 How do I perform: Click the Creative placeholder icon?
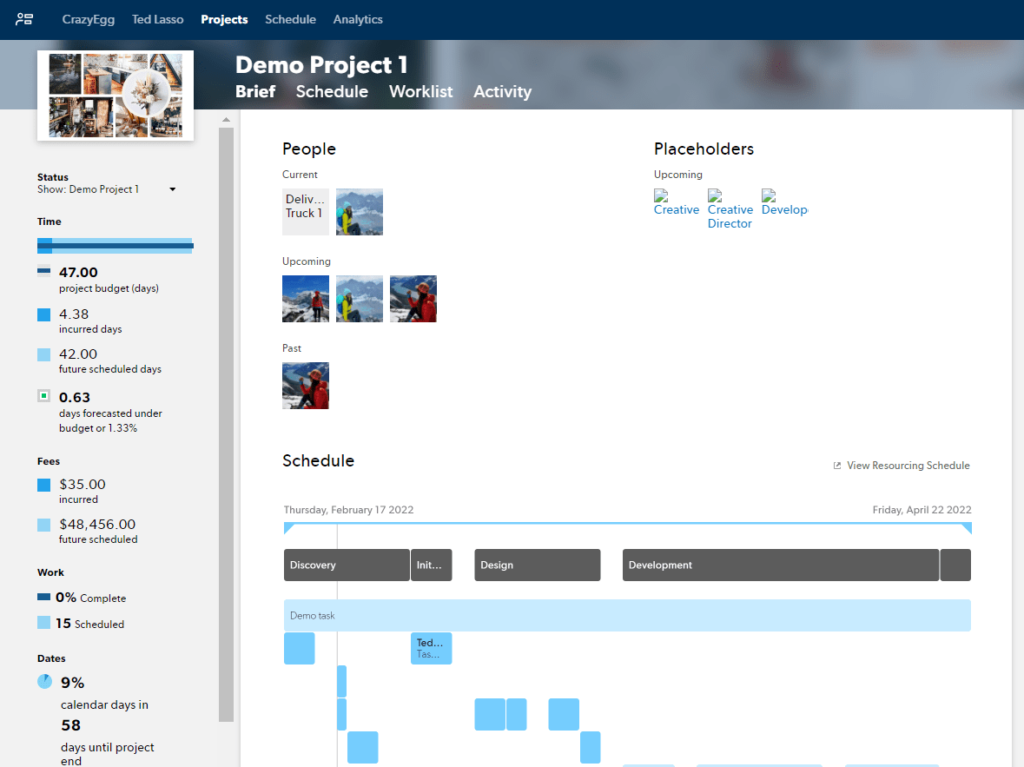pyautogui.click(x=661, y=196)
